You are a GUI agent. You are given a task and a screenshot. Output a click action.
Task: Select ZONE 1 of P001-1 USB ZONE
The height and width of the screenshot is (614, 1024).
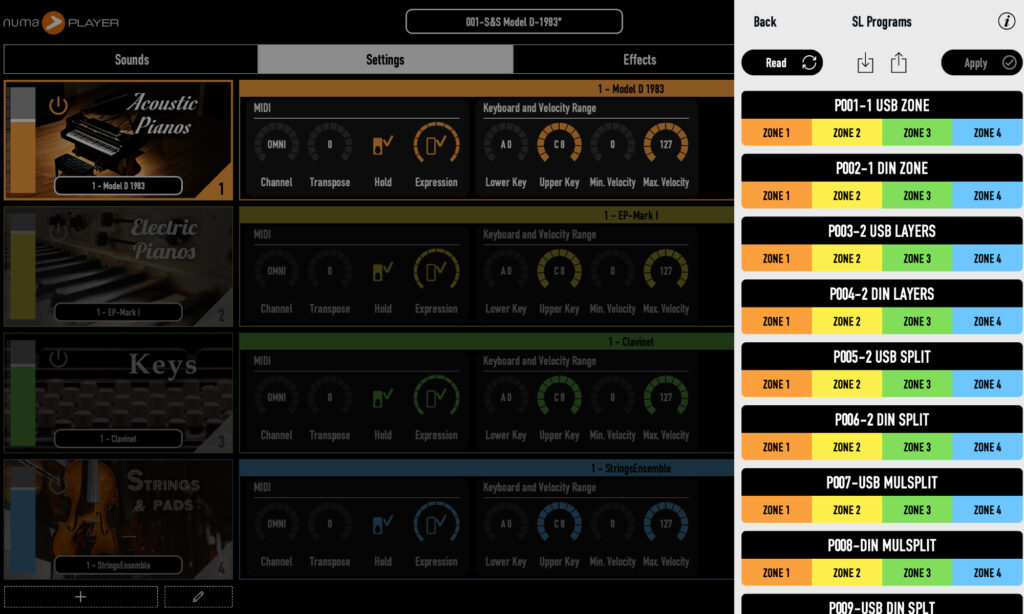[x=776, y=133]
